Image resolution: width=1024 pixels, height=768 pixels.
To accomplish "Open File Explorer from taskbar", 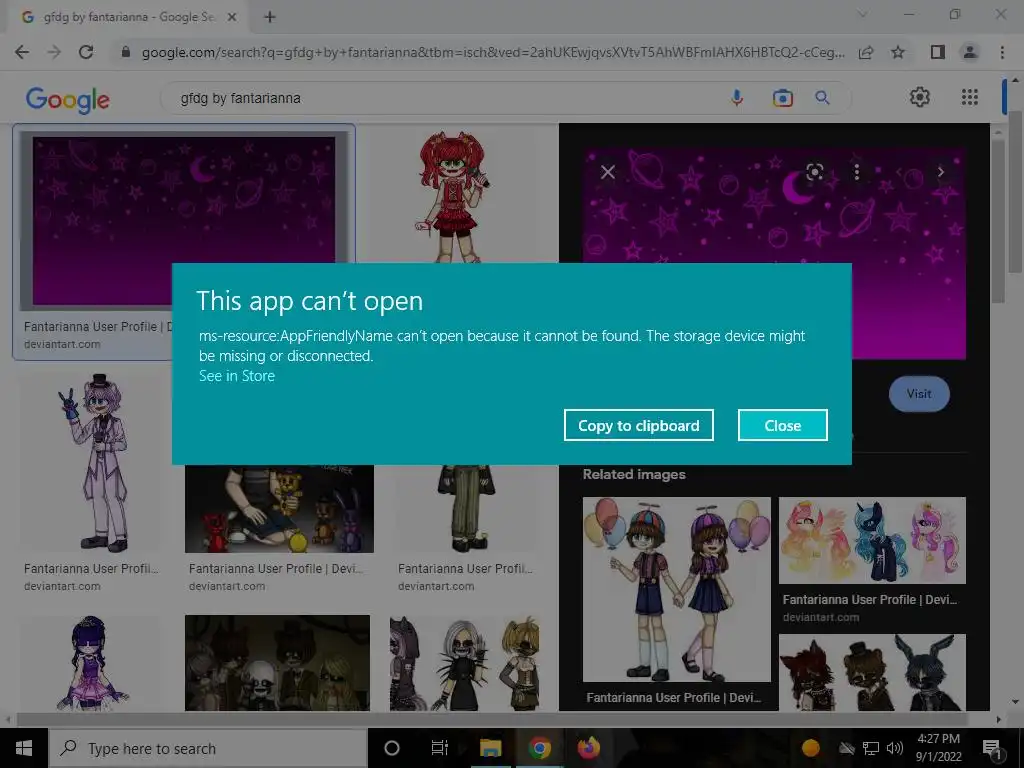I will click(x=490, y=748).
